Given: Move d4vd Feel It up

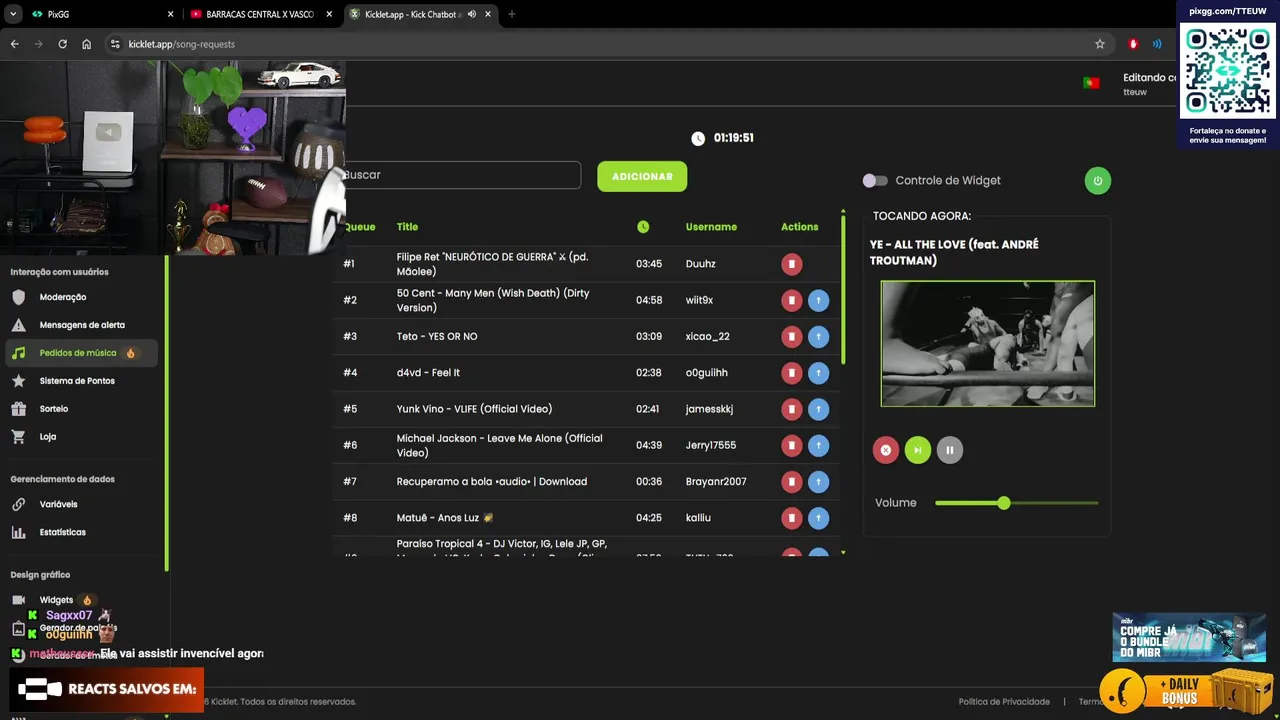Looking at the screenshot, I should (818, 373).
